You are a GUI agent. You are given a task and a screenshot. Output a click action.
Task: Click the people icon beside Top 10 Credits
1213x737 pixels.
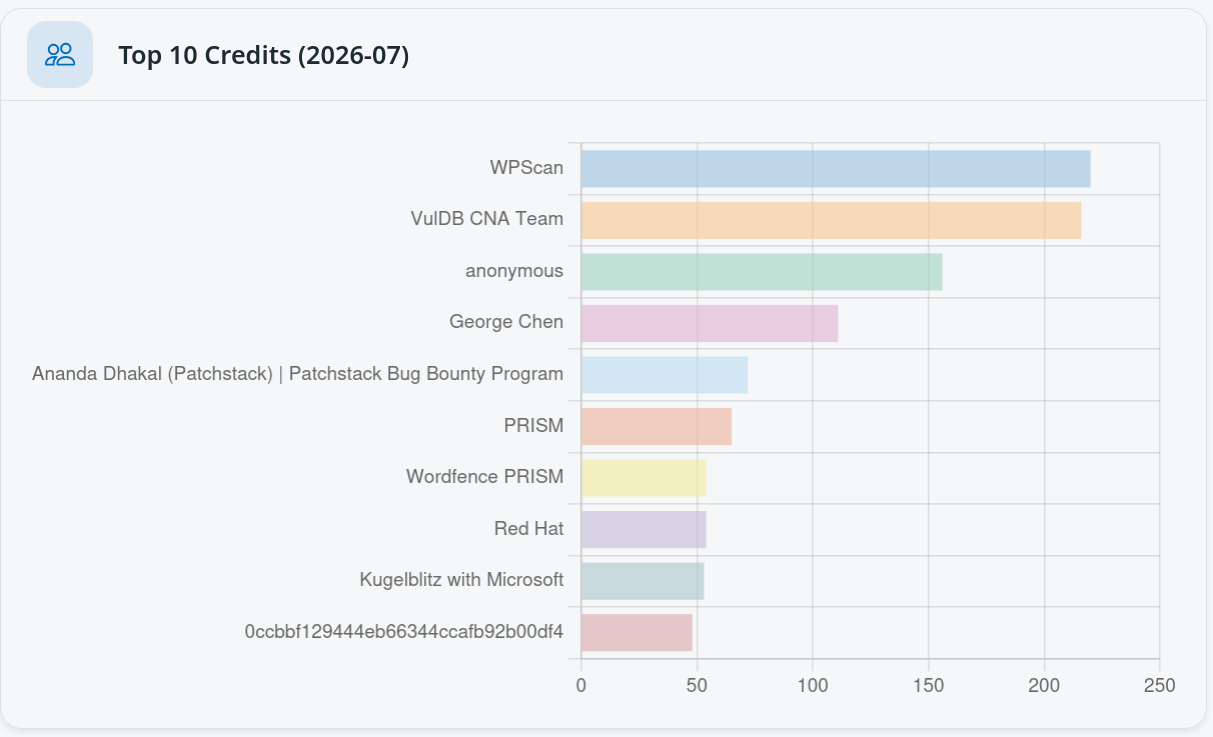(60, 55)
